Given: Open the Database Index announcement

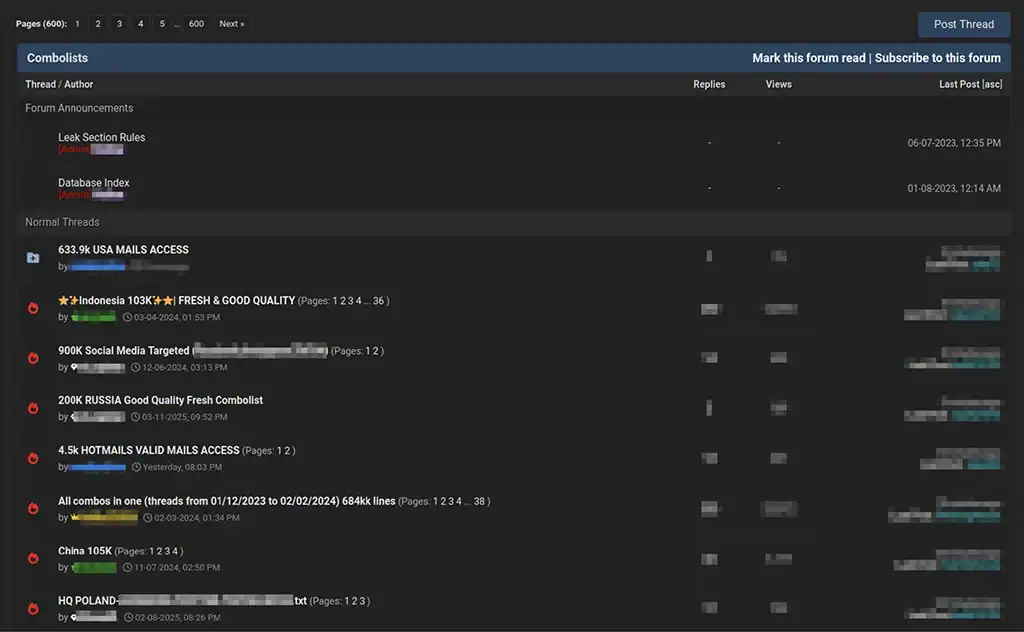Looking at the screenshot, I should (x=93, y=183).
